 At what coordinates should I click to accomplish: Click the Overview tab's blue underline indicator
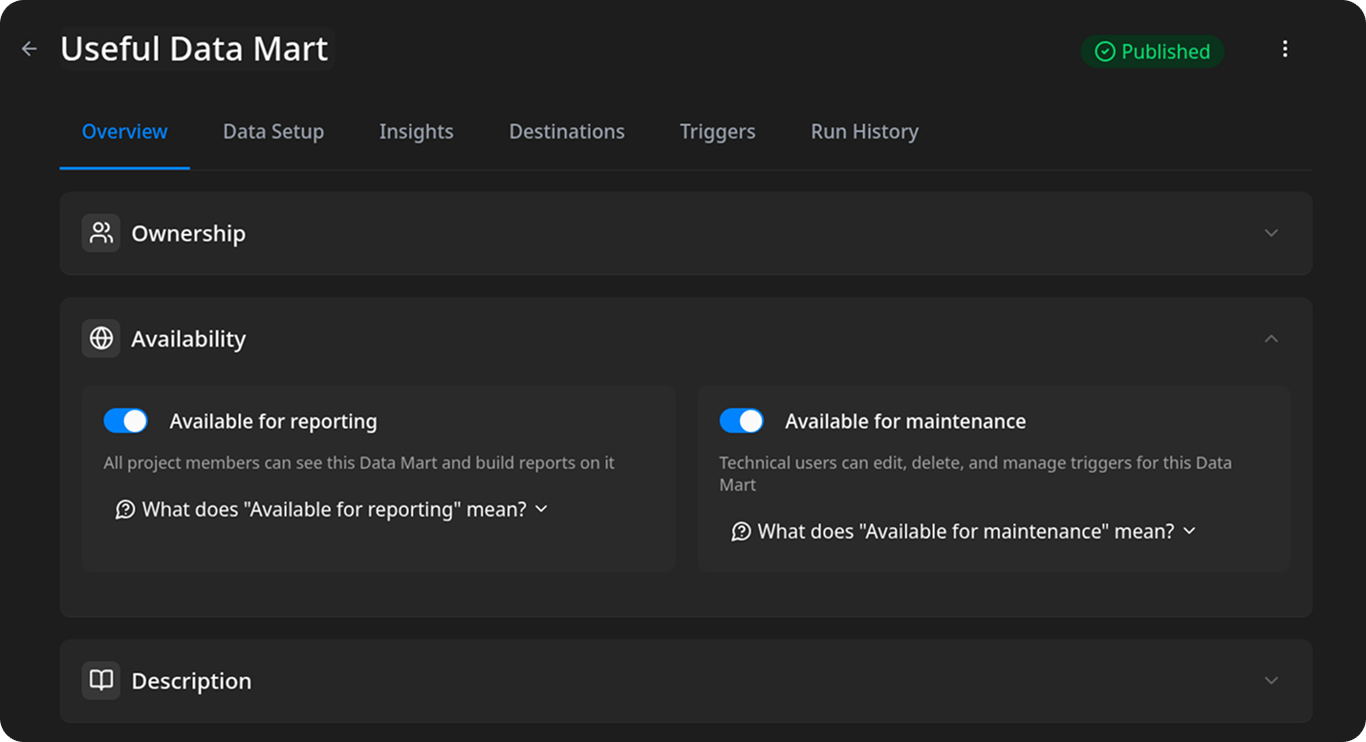[x=124, y=166]
